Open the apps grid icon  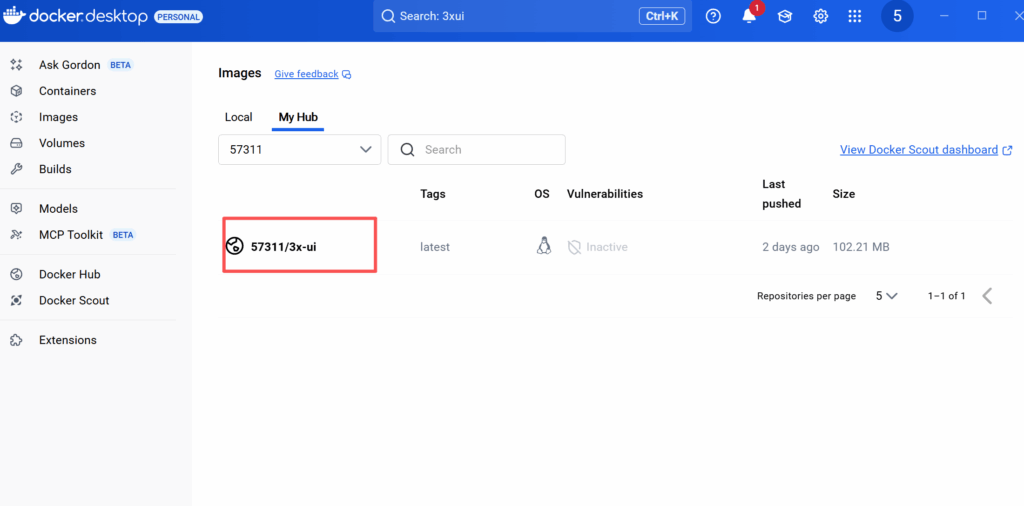[x=855, y=17]
